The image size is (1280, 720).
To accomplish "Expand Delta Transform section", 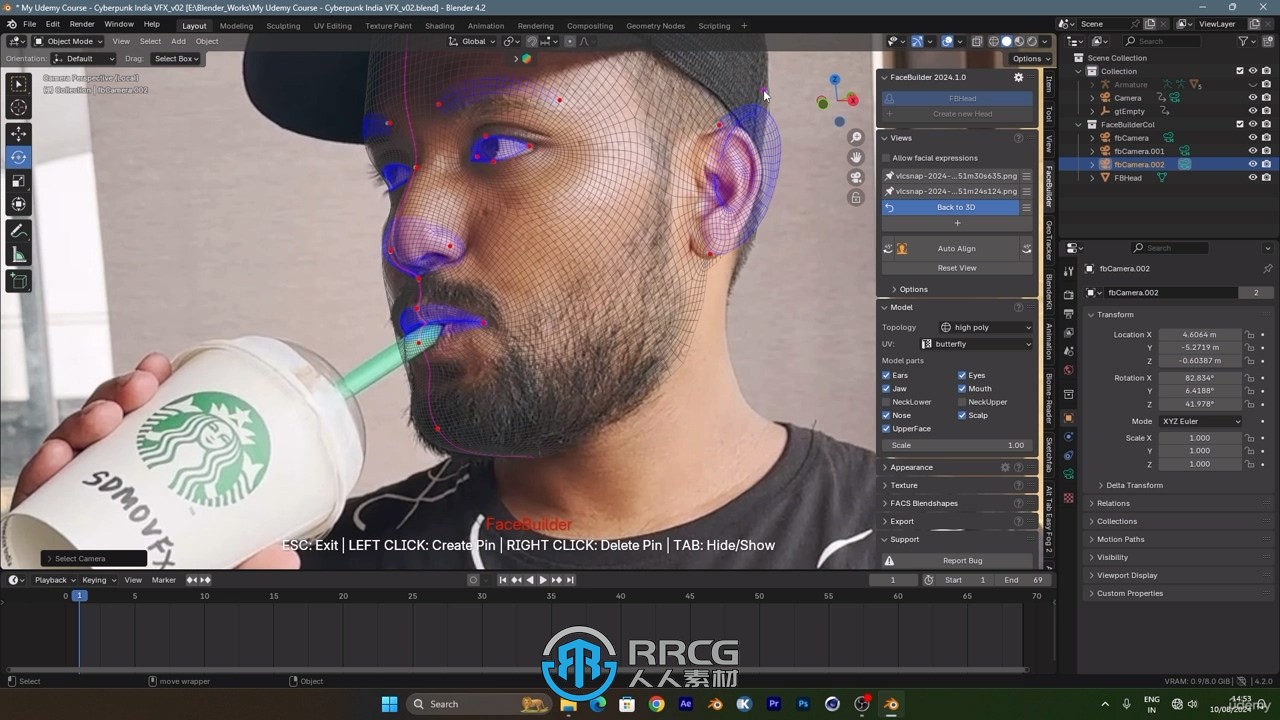I will (1134, 485).
